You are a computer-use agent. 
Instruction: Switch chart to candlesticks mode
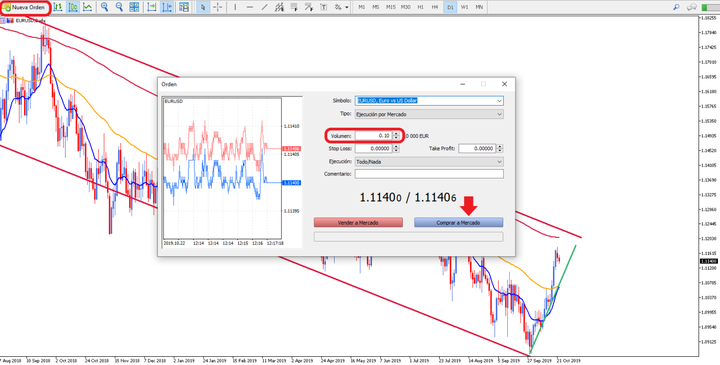[73, 7]
